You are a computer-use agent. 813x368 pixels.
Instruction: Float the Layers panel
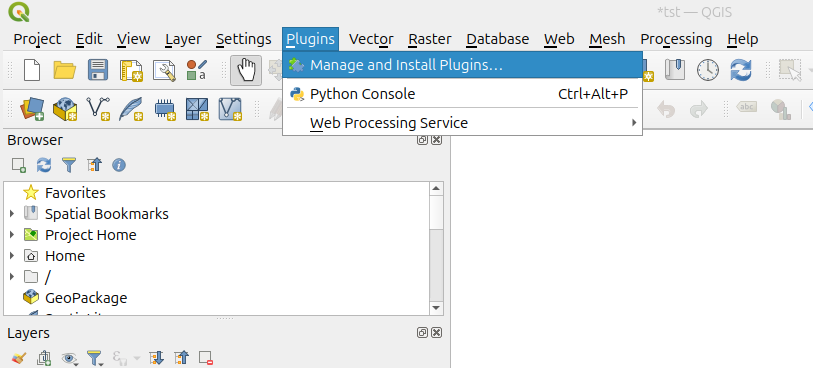point(423,333)
